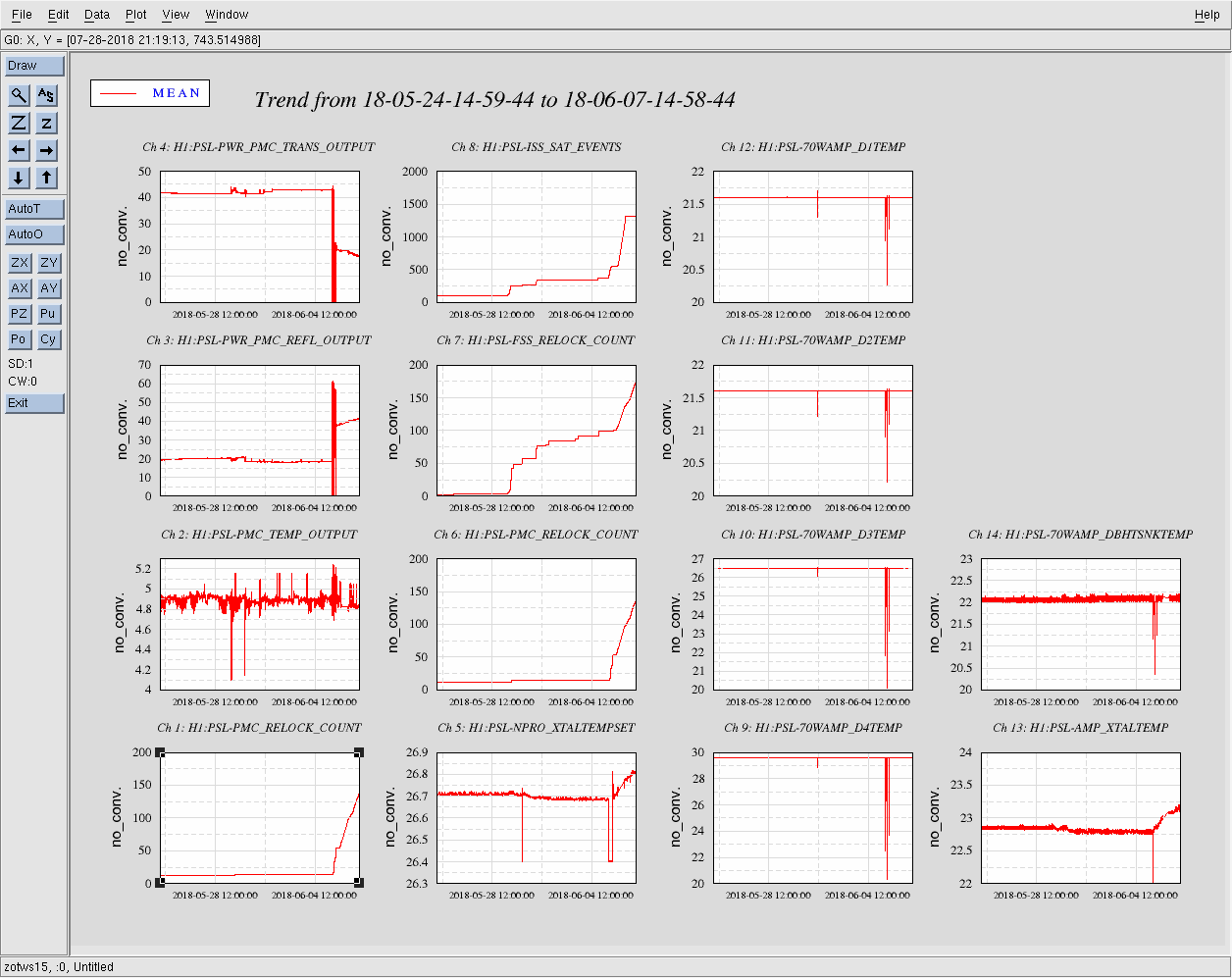1232x978 pixels.
Task: Select the magnifier zoom tool
Action: pyautogui.click(x=19, y=95)
